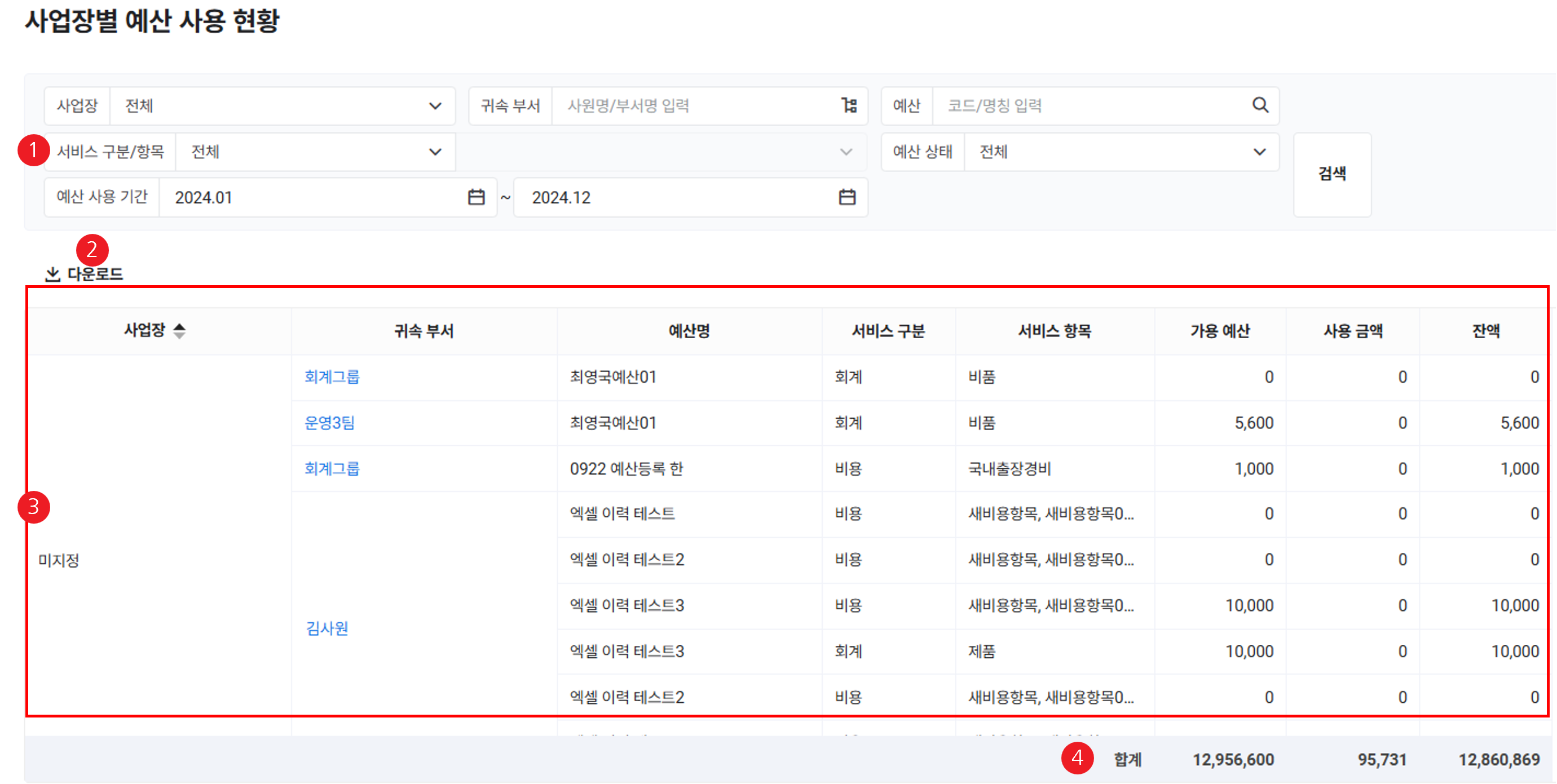1557x784 pixels.
Task: Click the first 회계그룹 link for 최영국예산01
Action: (x=332, y=377)
